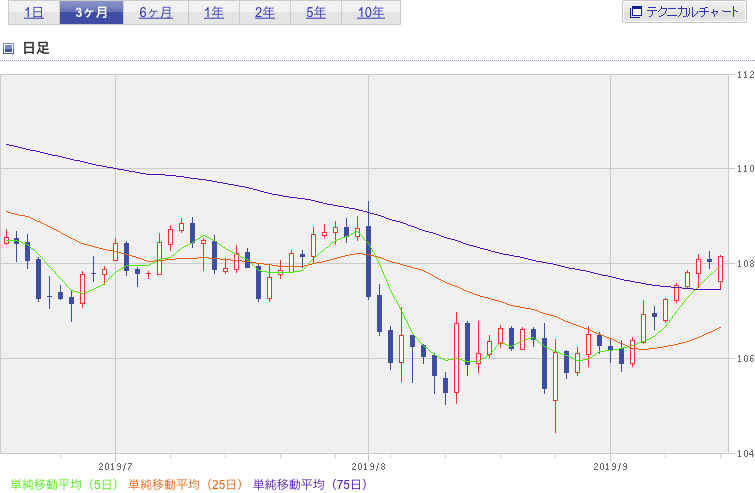Show the 2年 chart period
Screen dimensions: 755x493
pyautogui.click(x=265, y=12)
